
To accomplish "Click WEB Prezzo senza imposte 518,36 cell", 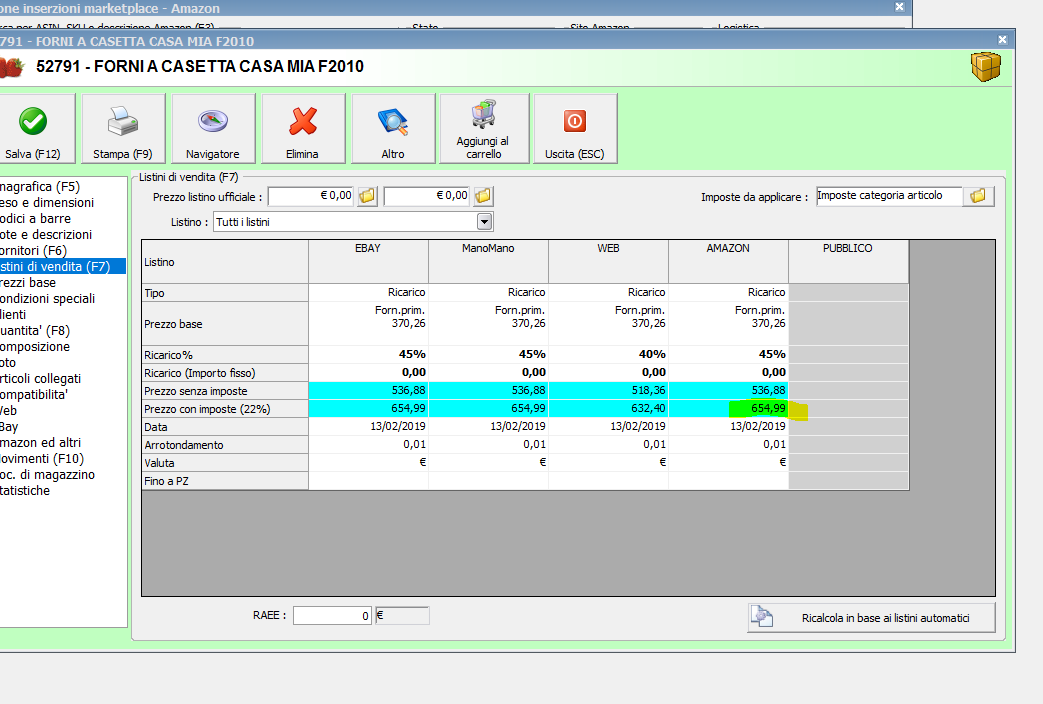I will tap(608, 391).
